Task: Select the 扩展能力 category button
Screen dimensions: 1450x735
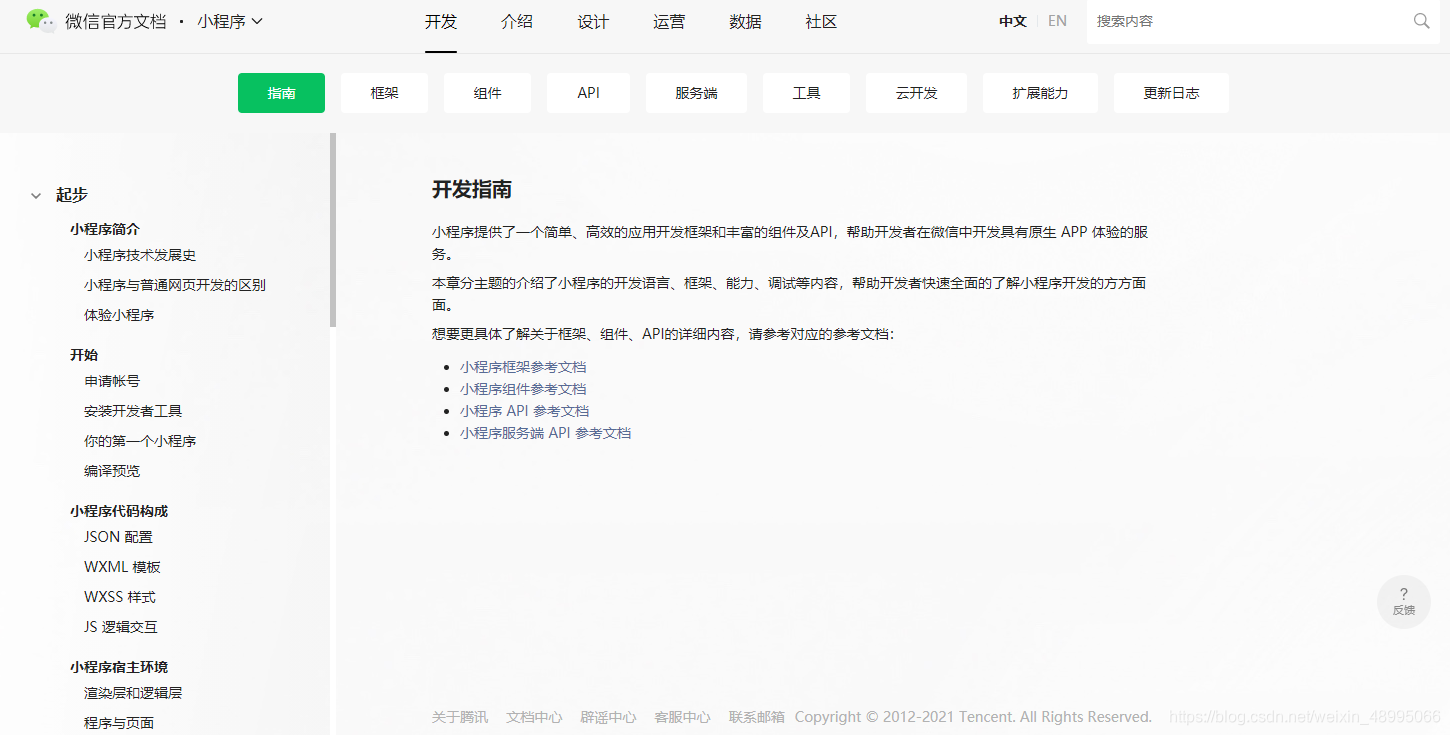Action: (1040, 93)
